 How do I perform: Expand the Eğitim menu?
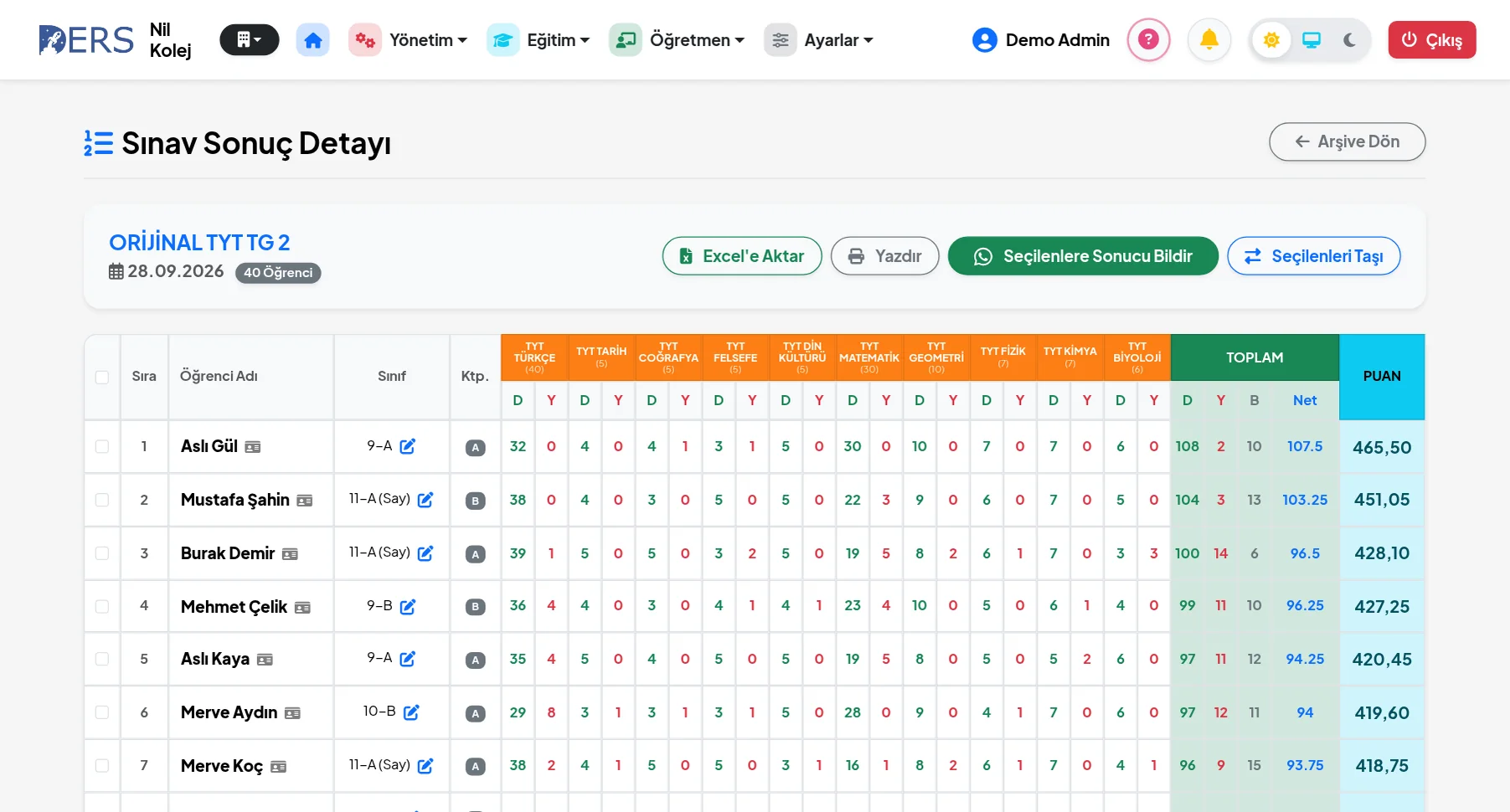pyautogui.click(x=539, y=40)
